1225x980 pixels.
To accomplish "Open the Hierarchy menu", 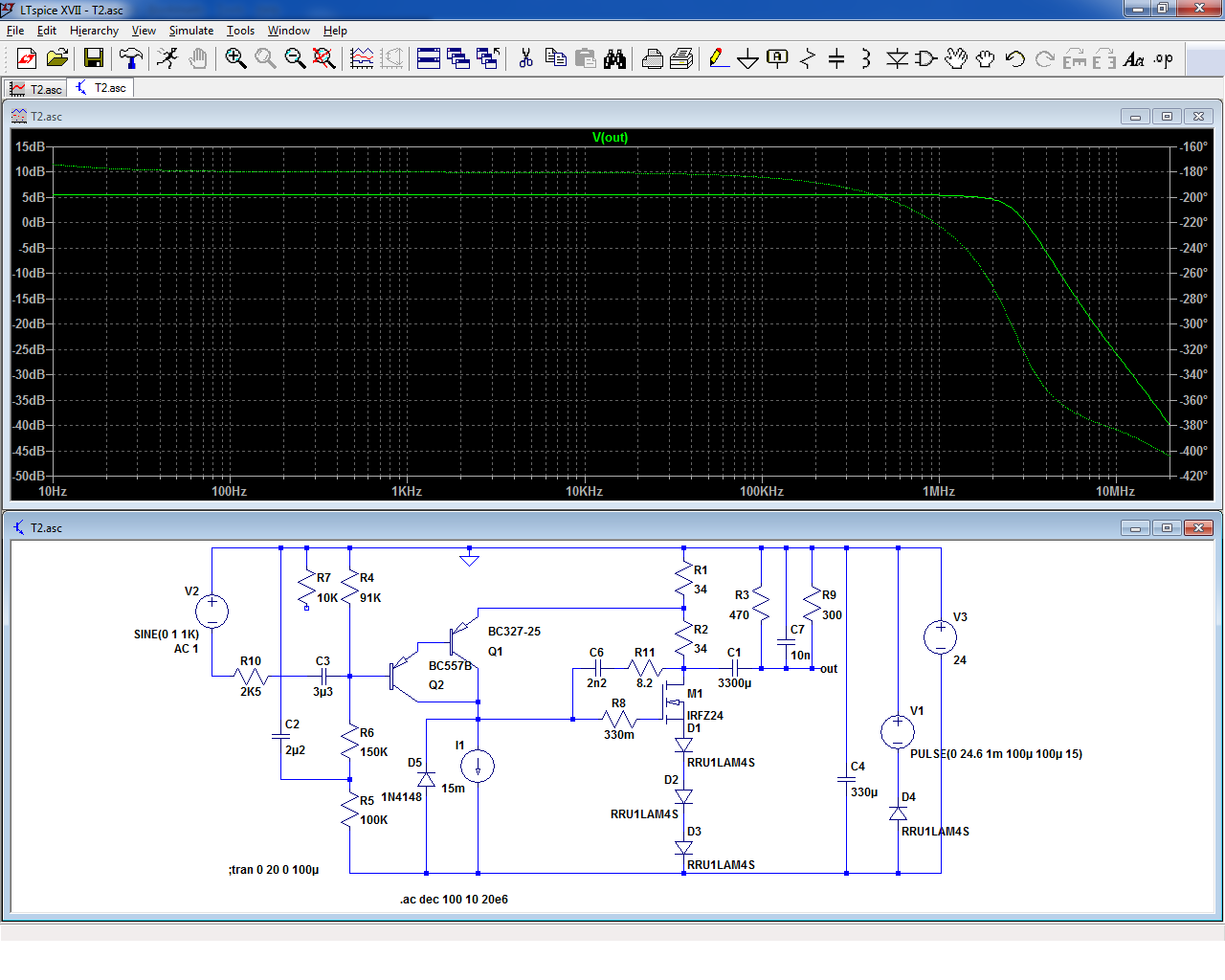I will [x=94, y=31].
